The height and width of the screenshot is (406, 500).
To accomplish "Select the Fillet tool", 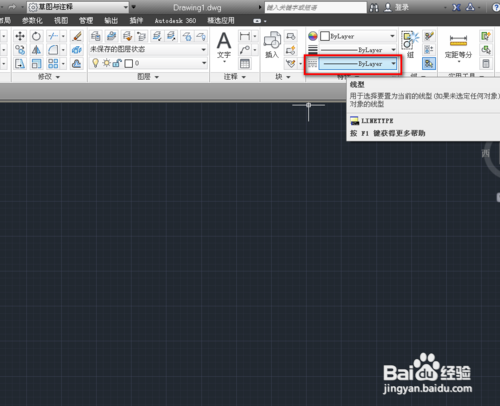I will pos(53,50).
